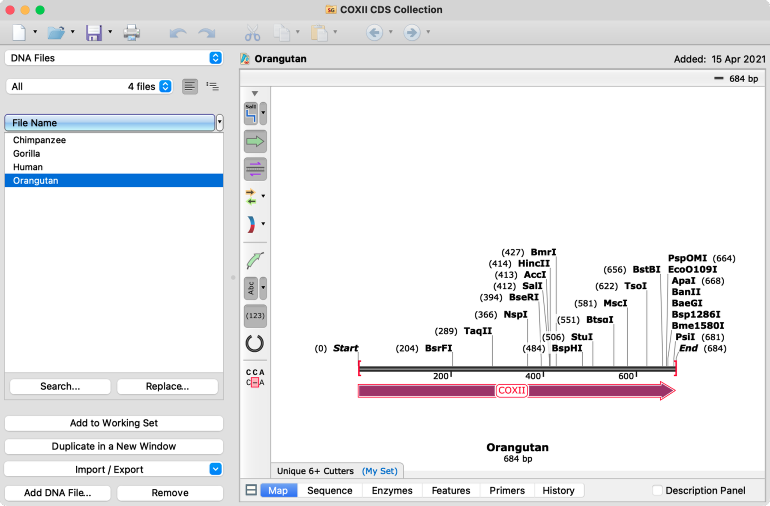Toggle the (123) numbering display button
The image size is (770, 506).
tap(255, 315)
